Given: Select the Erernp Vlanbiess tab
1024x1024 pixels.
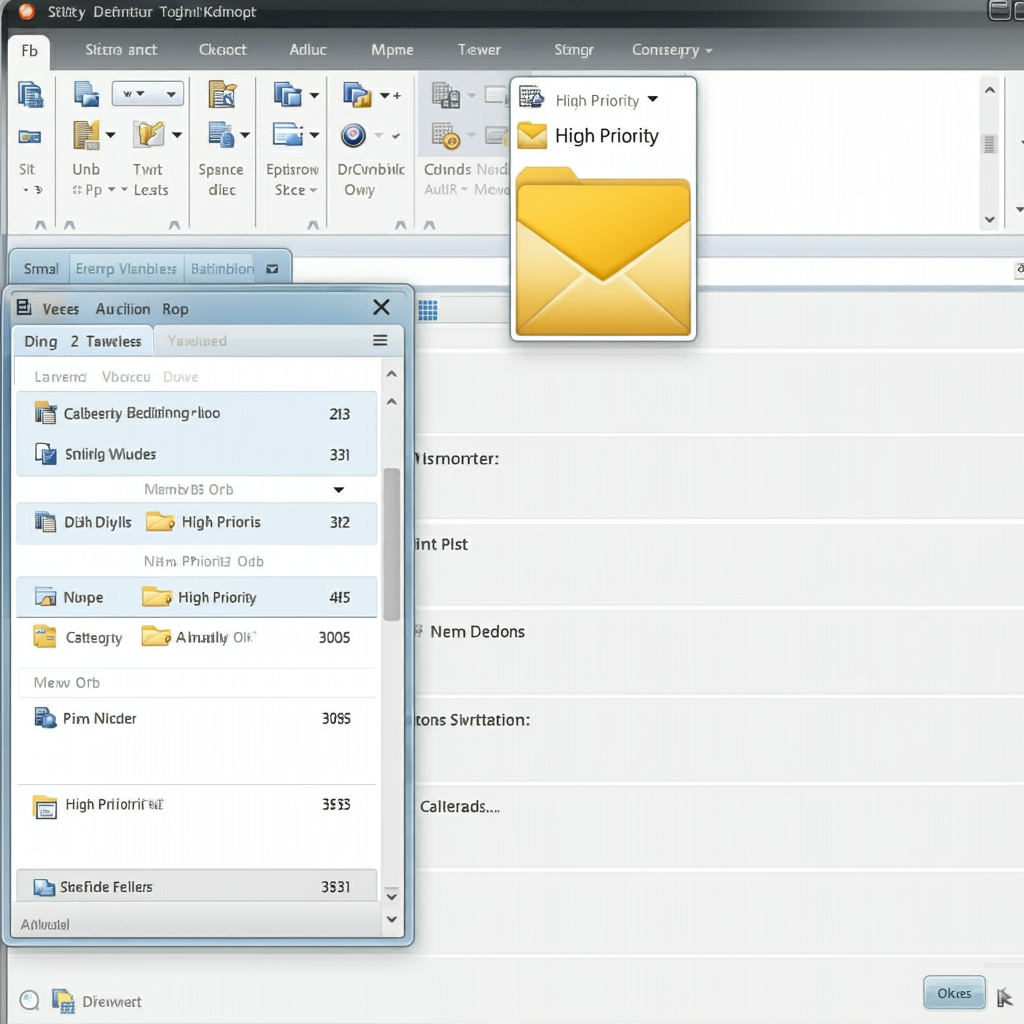Looking at the screenshot, I should pyautogui.click(x=126, y=268).
